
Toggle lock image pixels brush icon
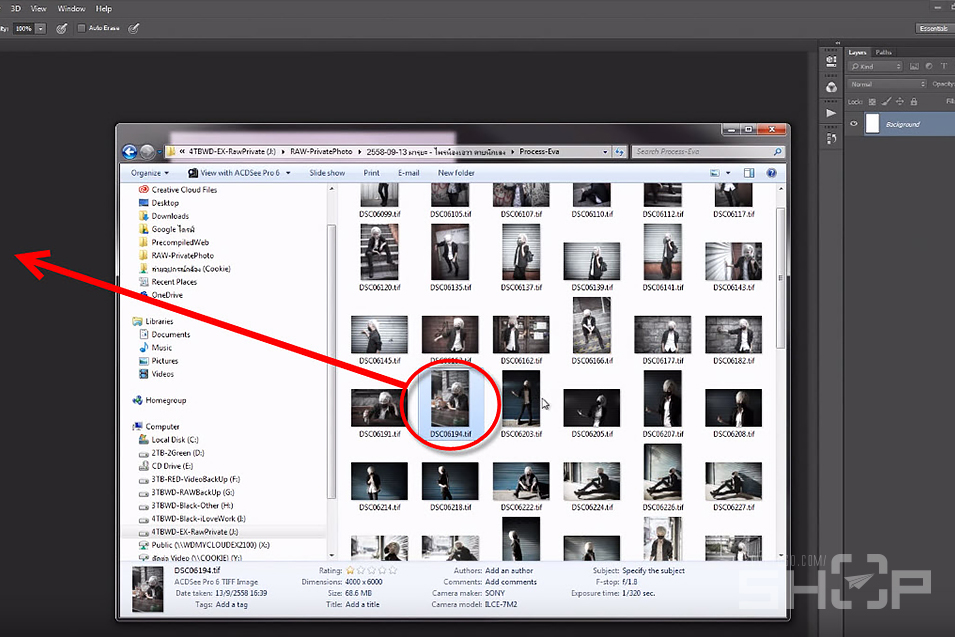pyautogui.click(x=886, y=102)
